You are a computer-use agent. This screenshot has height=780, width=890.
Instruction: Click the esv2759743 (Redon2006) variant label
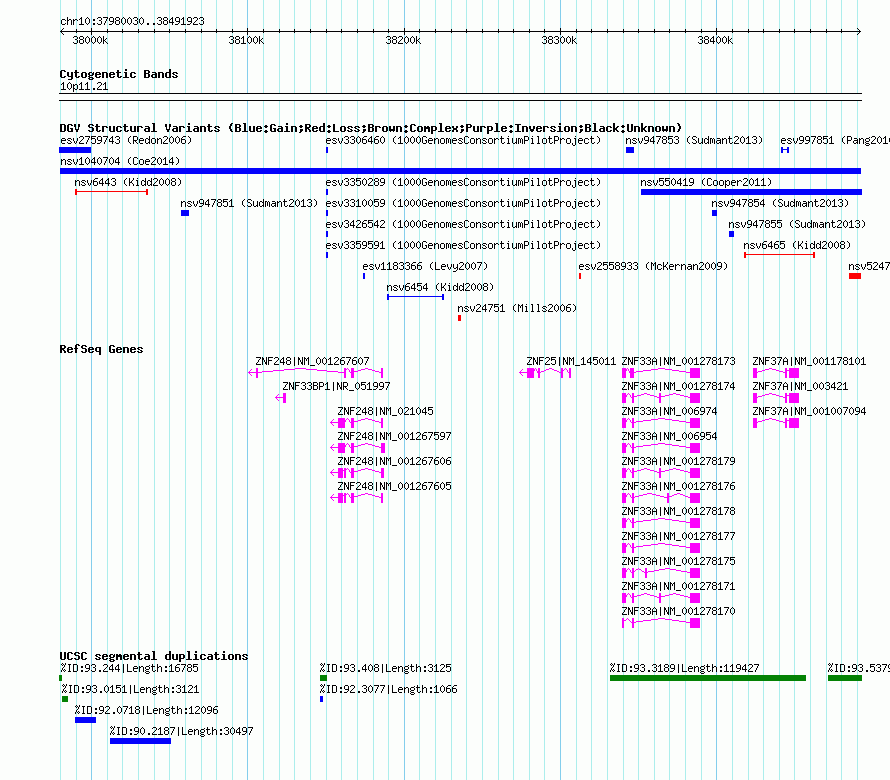126,140
